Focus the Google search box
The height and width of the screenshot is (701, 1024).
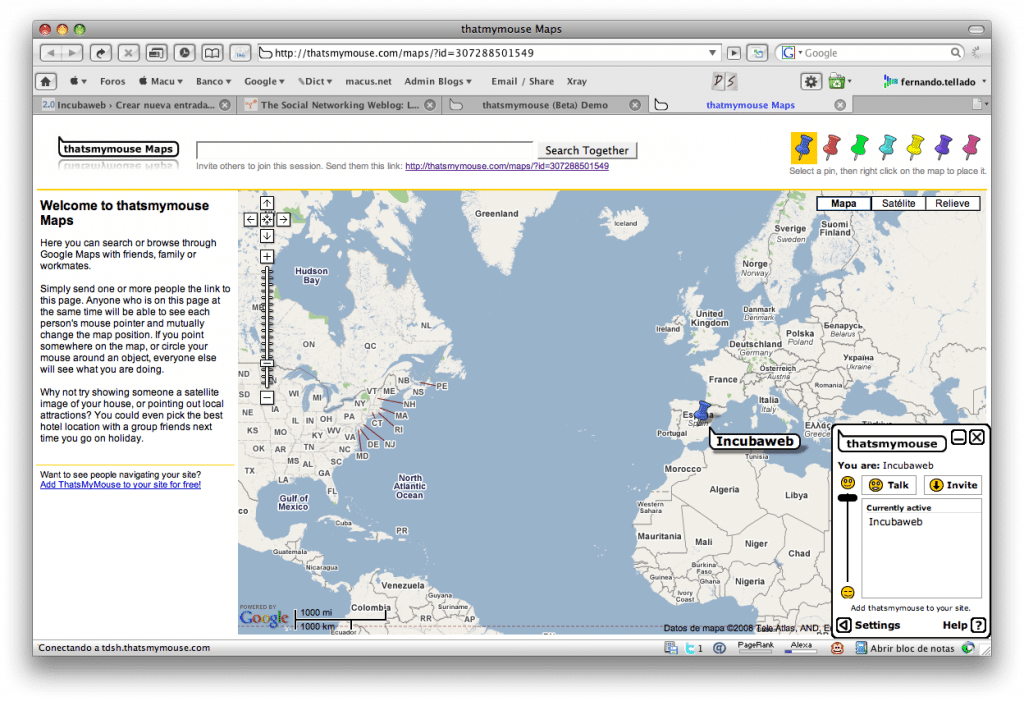874,53
